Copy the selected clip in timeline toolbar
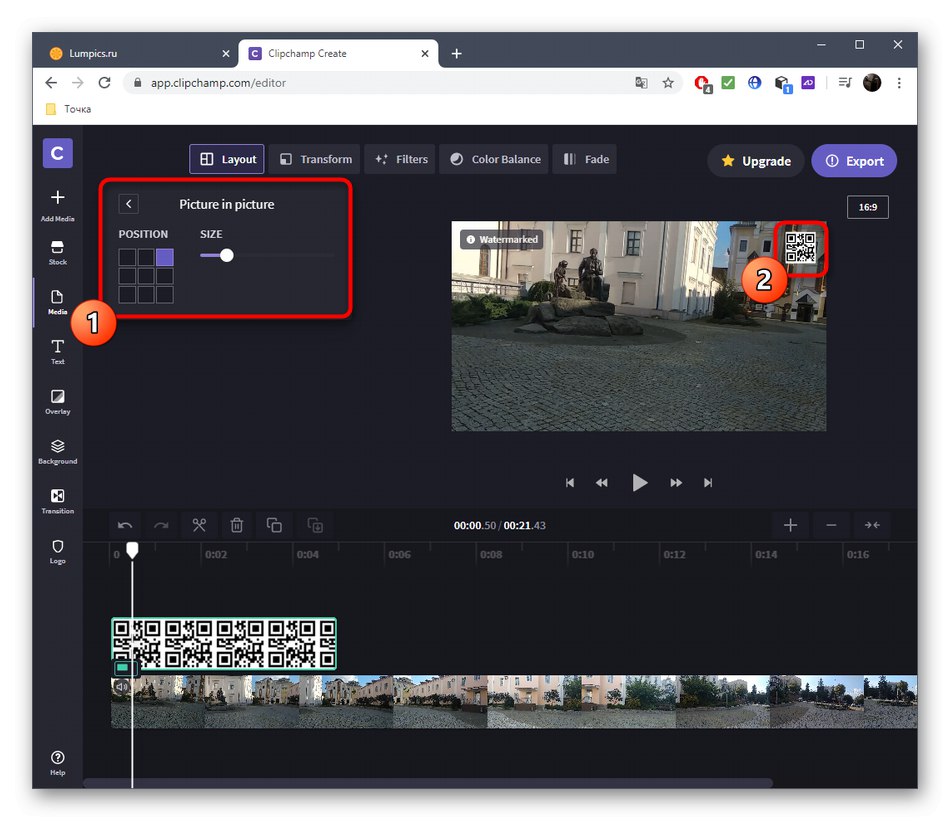Image resolution: width=950 pixels, height=821 pixels. pyautogui.click(x=274, y=525)
